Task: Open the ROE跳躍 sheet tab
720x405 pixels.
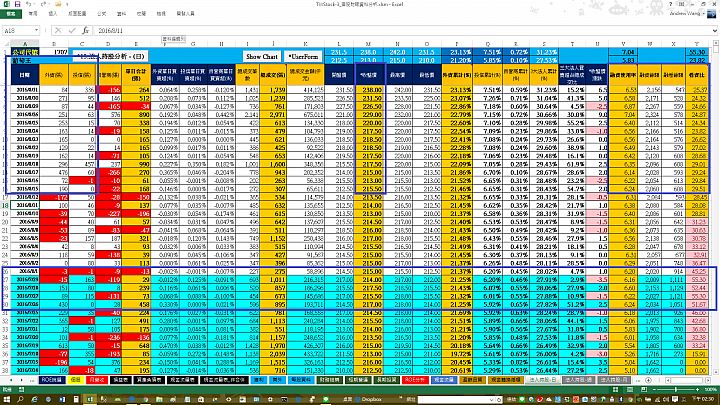Action: click(52, 380)
